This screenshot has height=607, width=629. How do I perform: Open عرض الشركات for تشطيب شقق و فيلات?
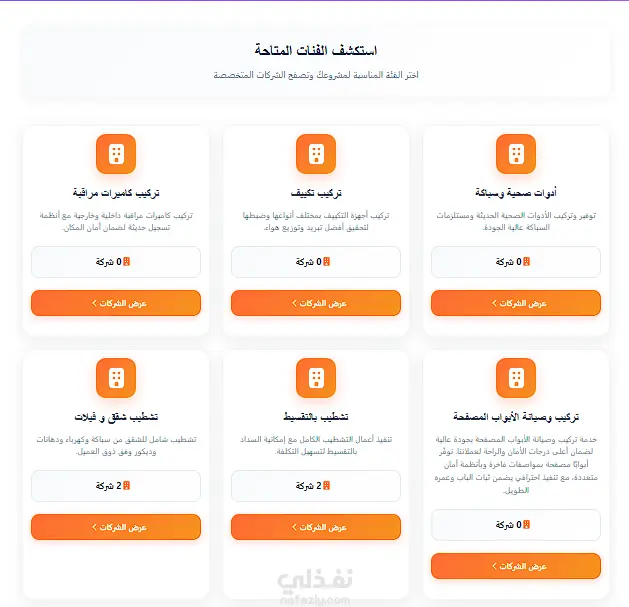(116, 527)
